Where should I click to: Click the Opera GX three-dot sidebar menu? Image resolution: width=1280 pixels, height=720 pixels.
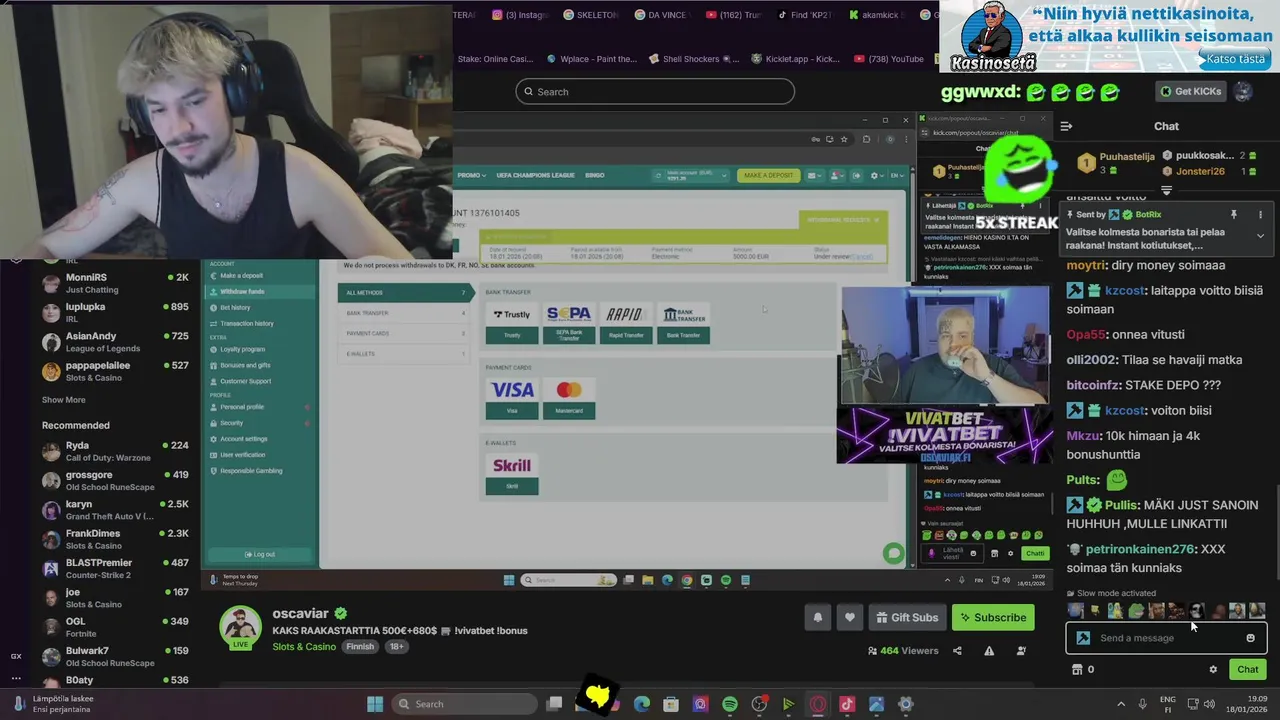point(15,677)
